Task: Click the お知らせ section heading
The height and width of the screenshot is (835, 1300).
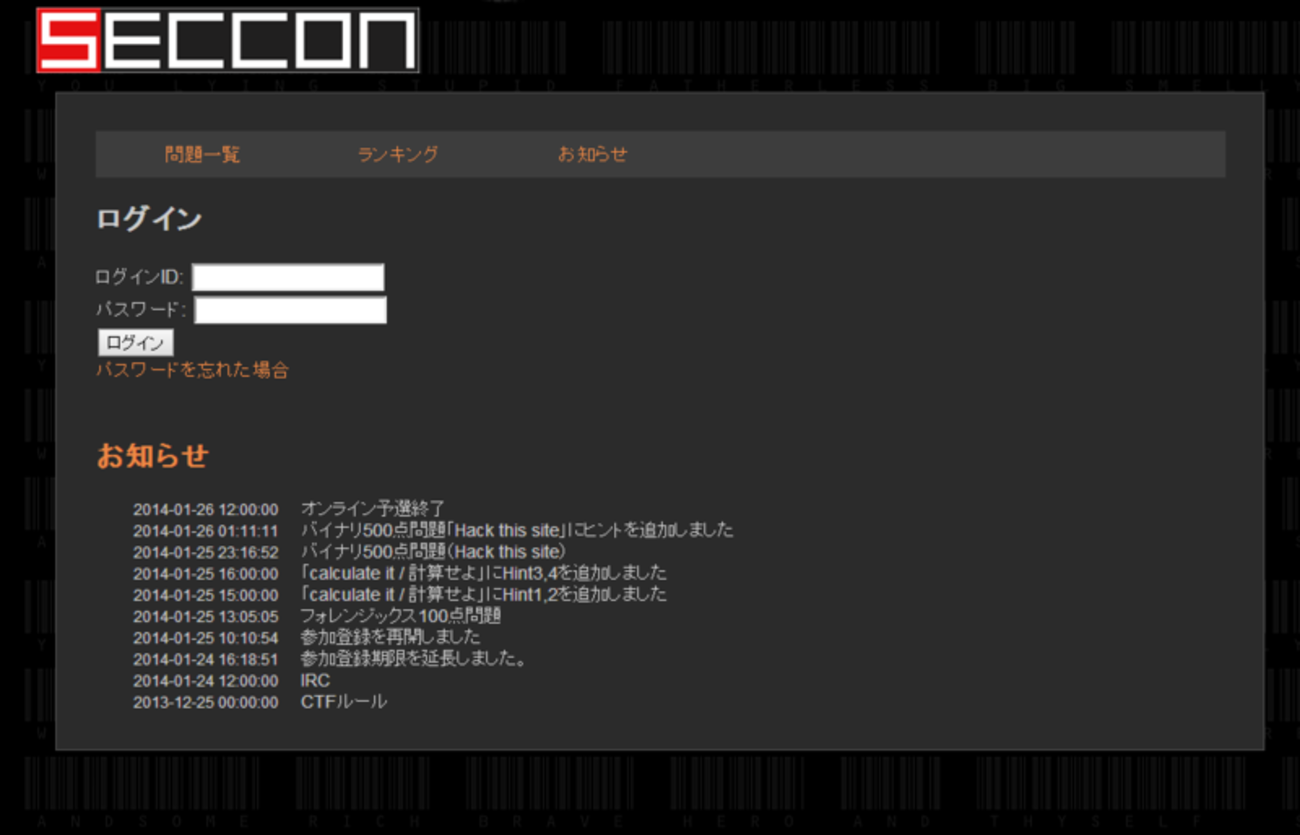Action: pos(152,456)
